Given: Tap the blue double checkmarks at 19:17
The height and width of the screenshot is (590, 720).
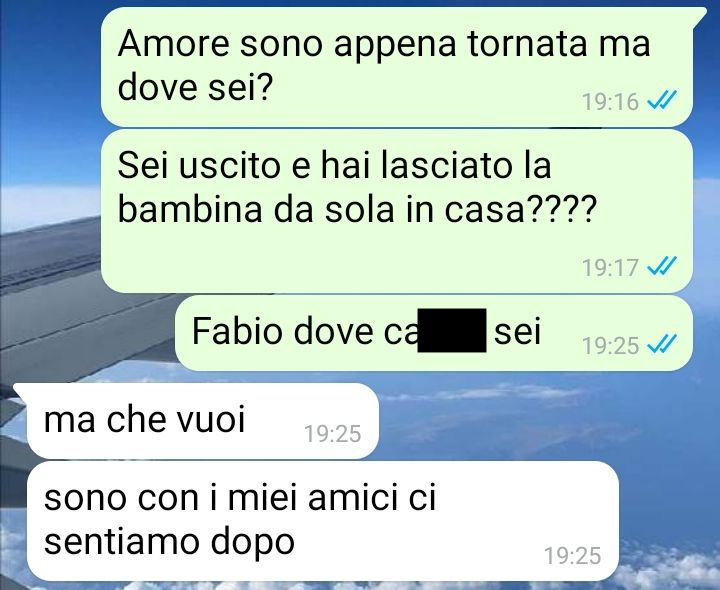Looking at the screenshot, I should [x=662, y=266].
